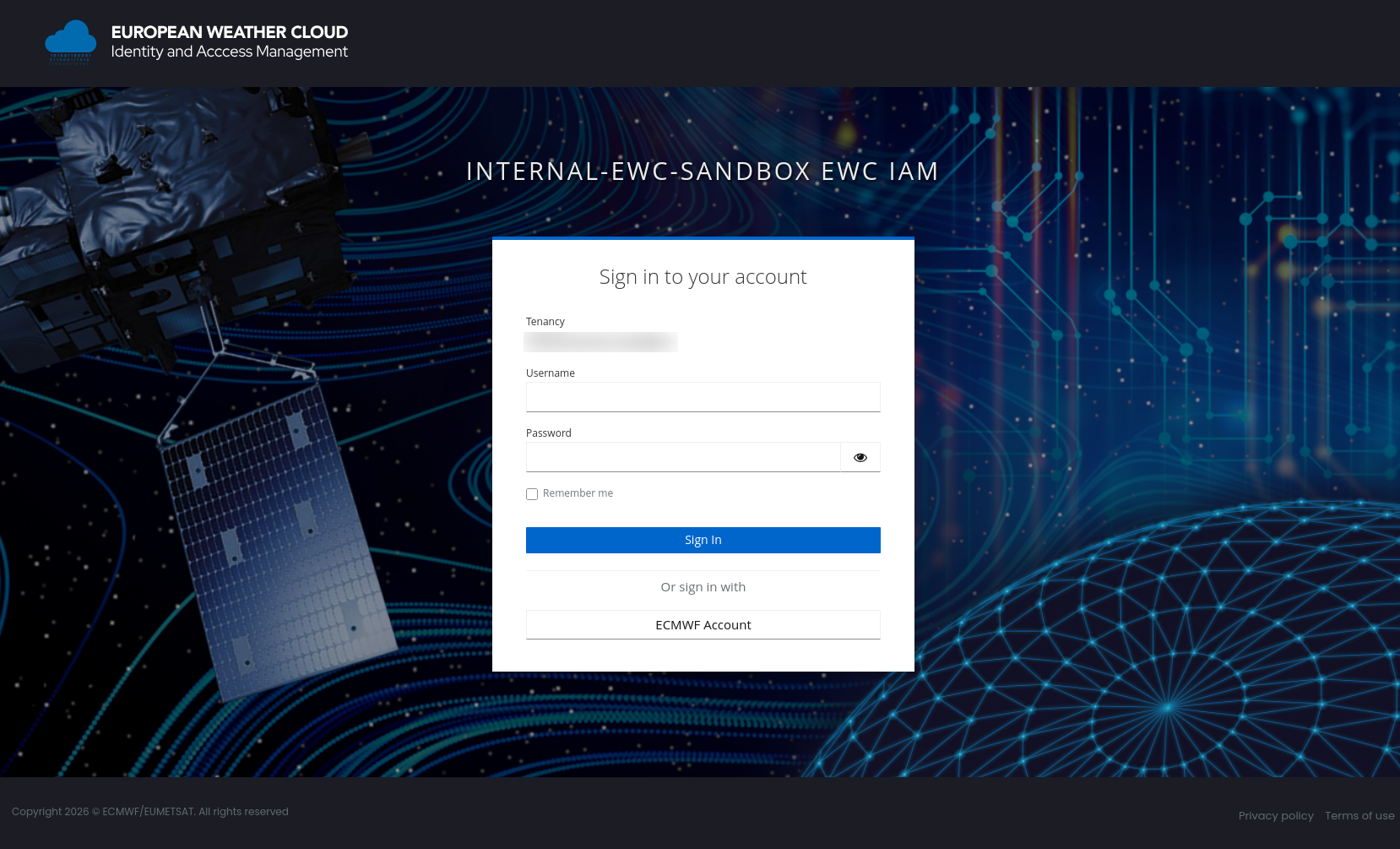Sign in with ECMWF Account
The width and height of the screenshot is (1400, 849).
coord(703,625)
